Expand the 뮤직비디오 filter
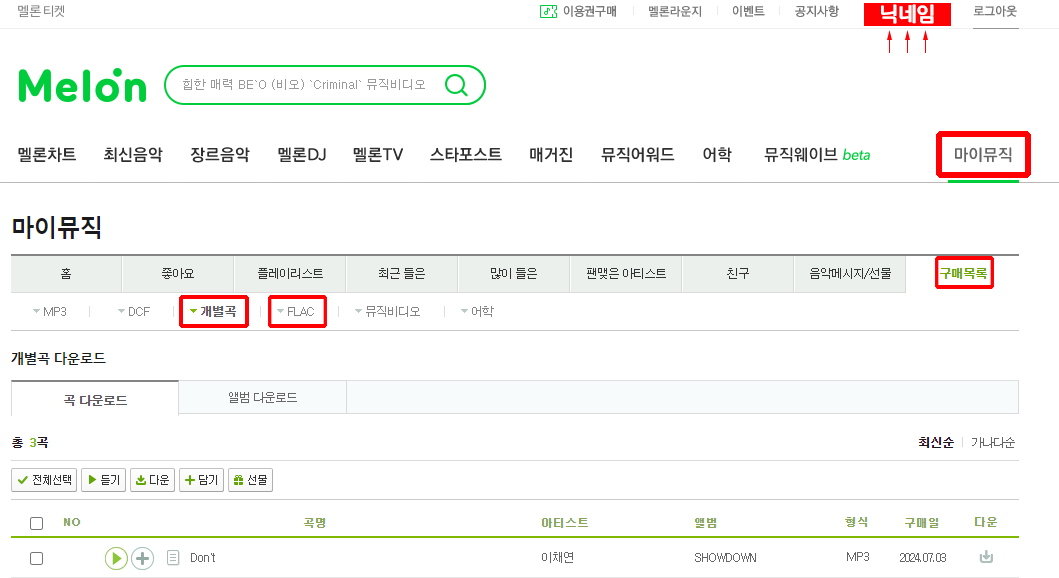The width and height of the screenshot is (1059, 578). coord(388,311)
